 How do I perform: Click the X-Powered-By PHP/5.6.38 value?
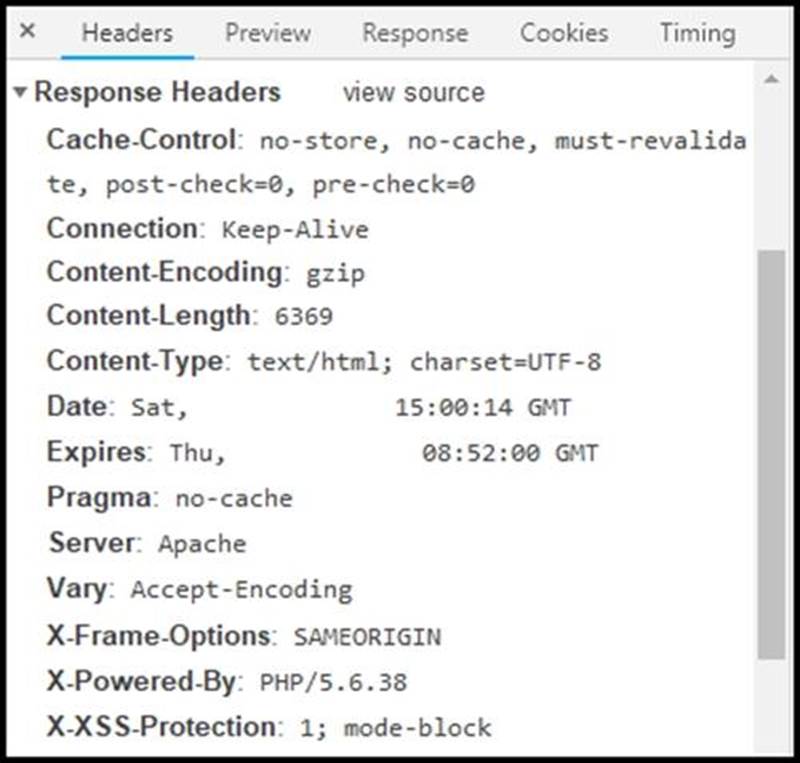[x=333, y=683]
